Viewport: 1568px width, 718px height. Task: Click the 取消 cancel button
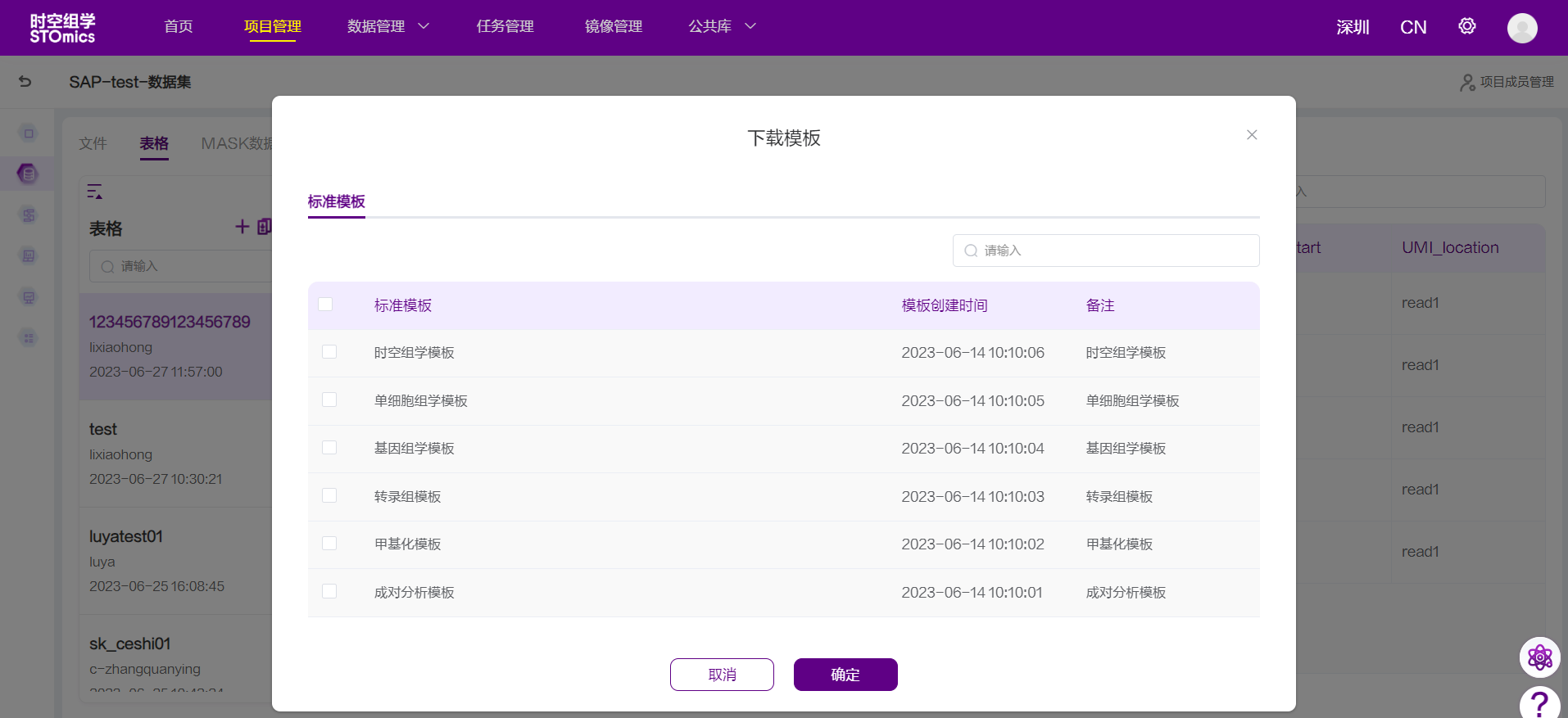tap(722, 675)
